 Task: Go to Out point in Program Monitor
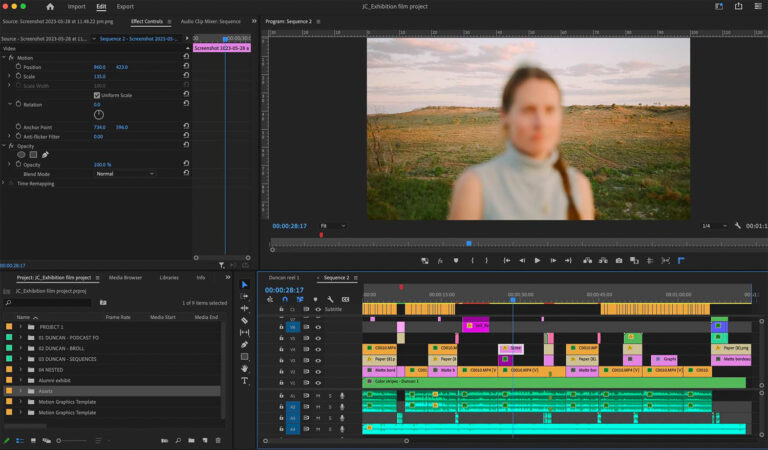click(x=568, y=261)
